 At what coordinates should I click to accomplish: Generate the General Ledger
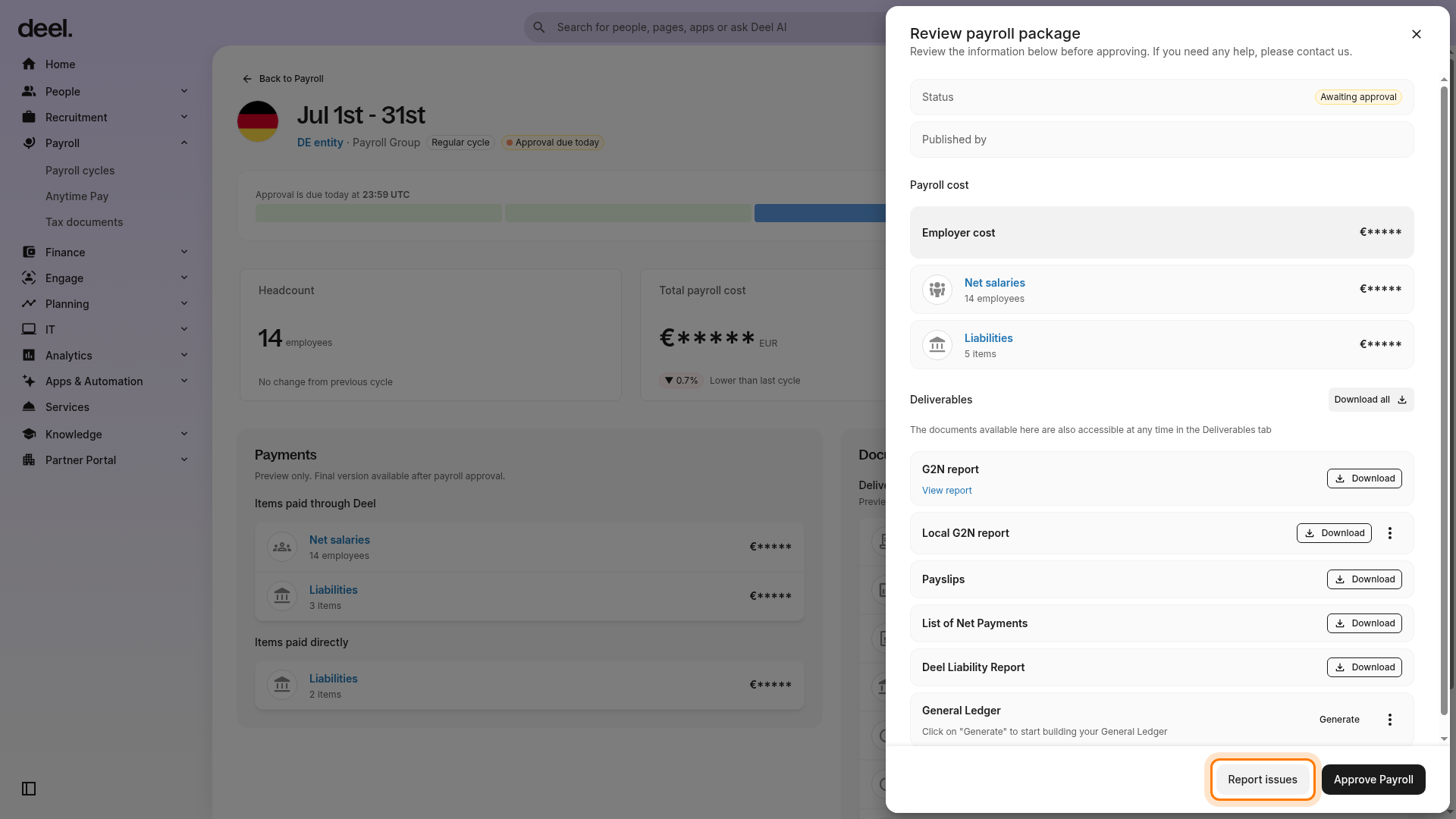point(1339,720)
